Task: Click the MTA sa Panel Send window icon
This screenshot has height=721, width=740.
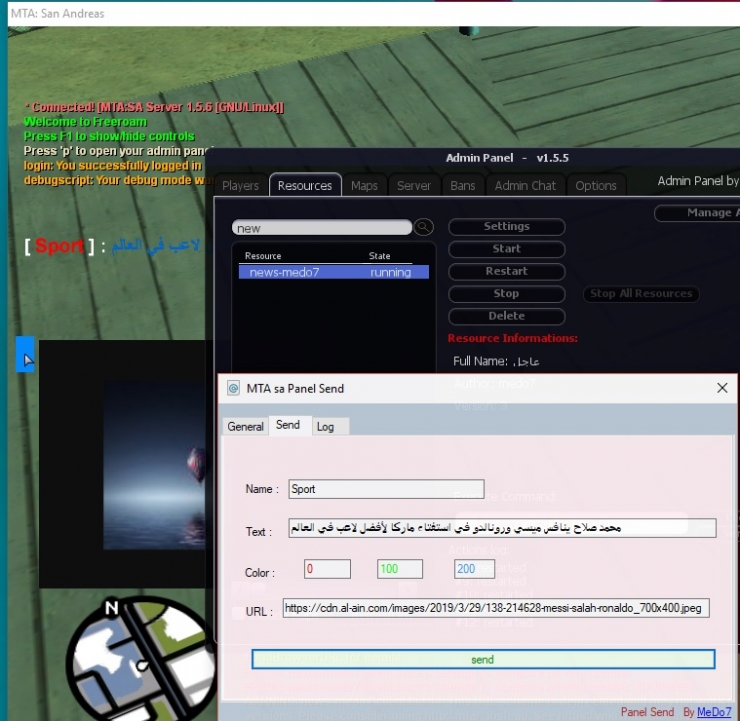Action: coord(233,388)
